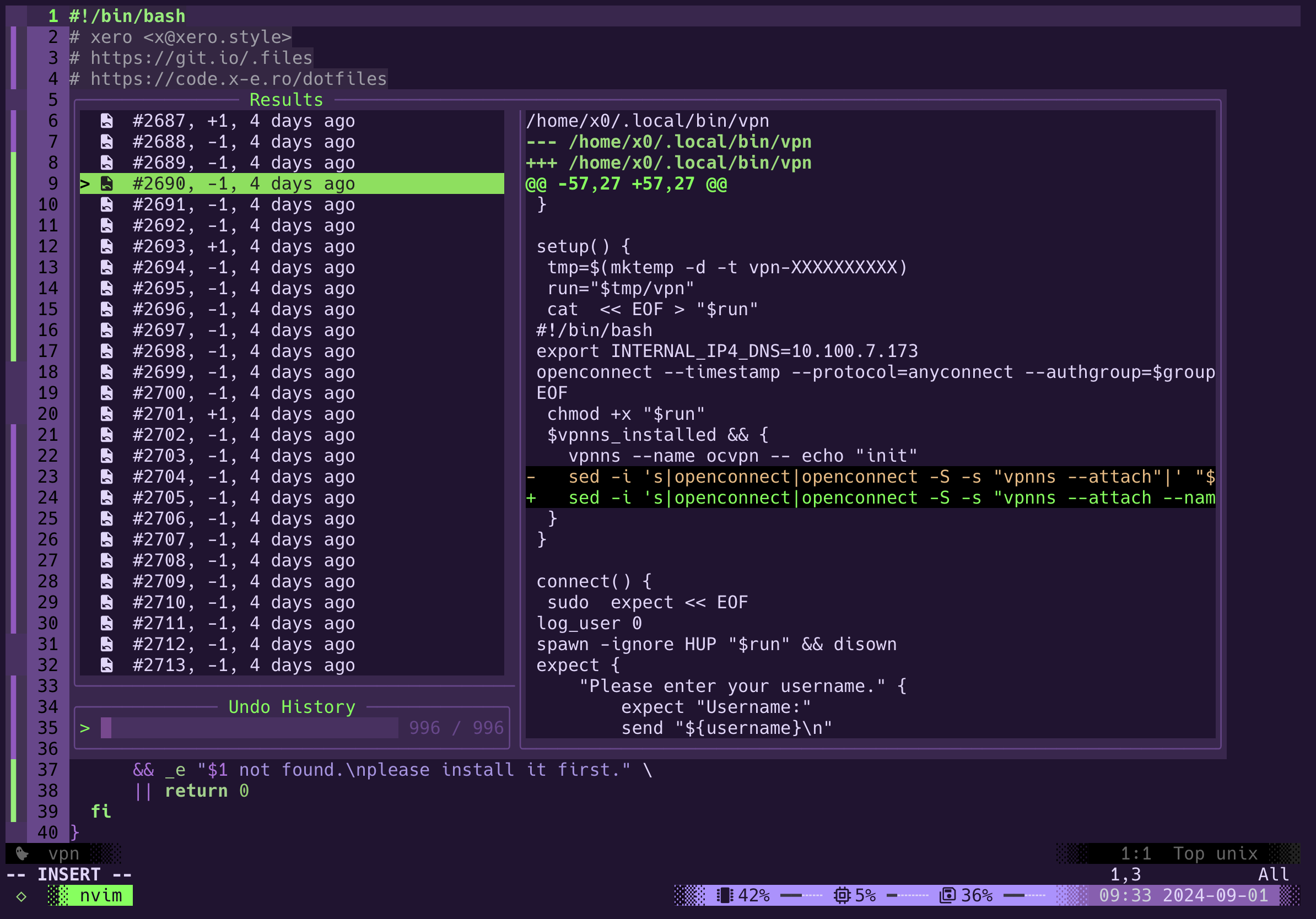Select undo state #2694, -1, 4 days ago
The width and height of the screenshot is (1316, 919).
[292, 267]
